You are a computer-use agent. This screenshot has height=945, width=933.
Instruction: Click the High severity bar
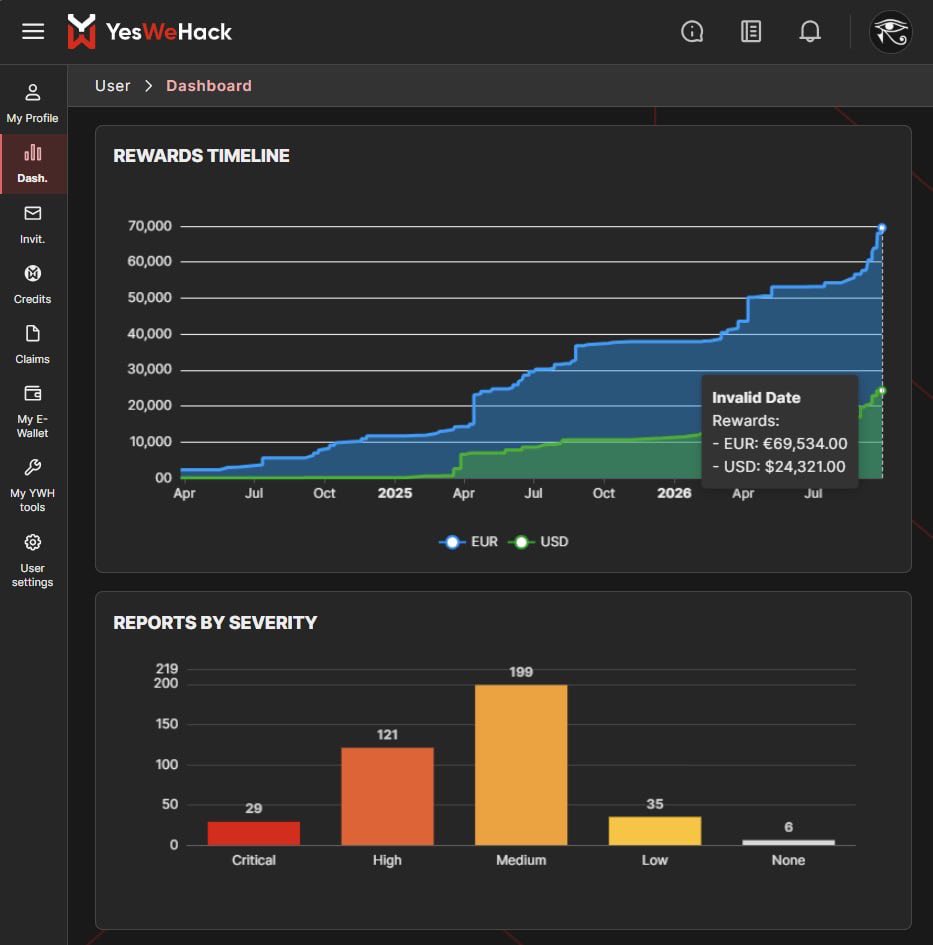388,796
